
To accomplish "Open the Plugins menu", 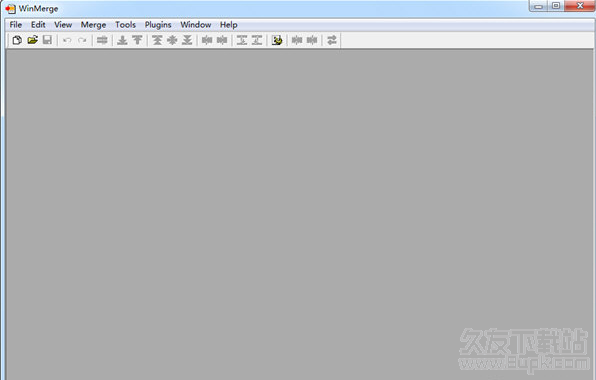I will [158, 25].
